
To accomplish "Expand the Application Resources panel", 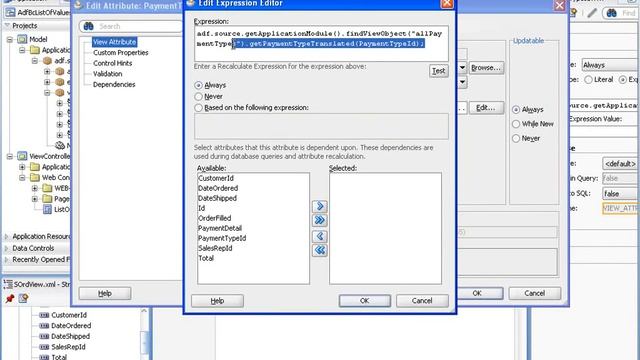I will (x=7, y=237).
